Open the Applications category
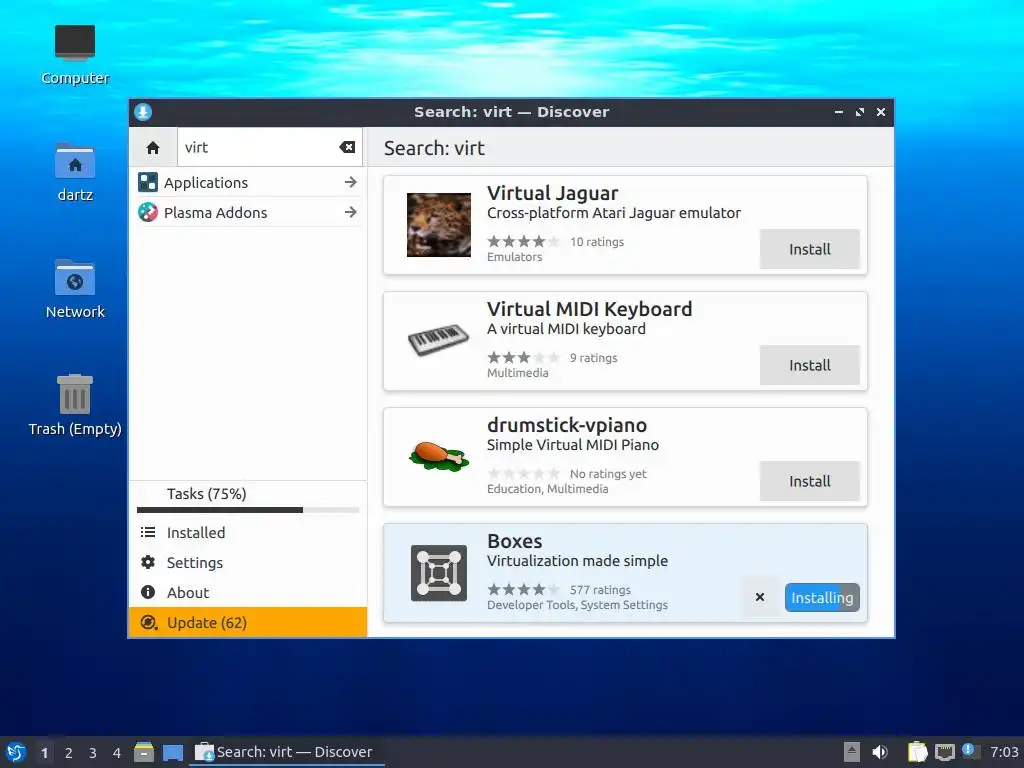The height and width of the screenshot is (768, 1024). (x=248, y=182)
